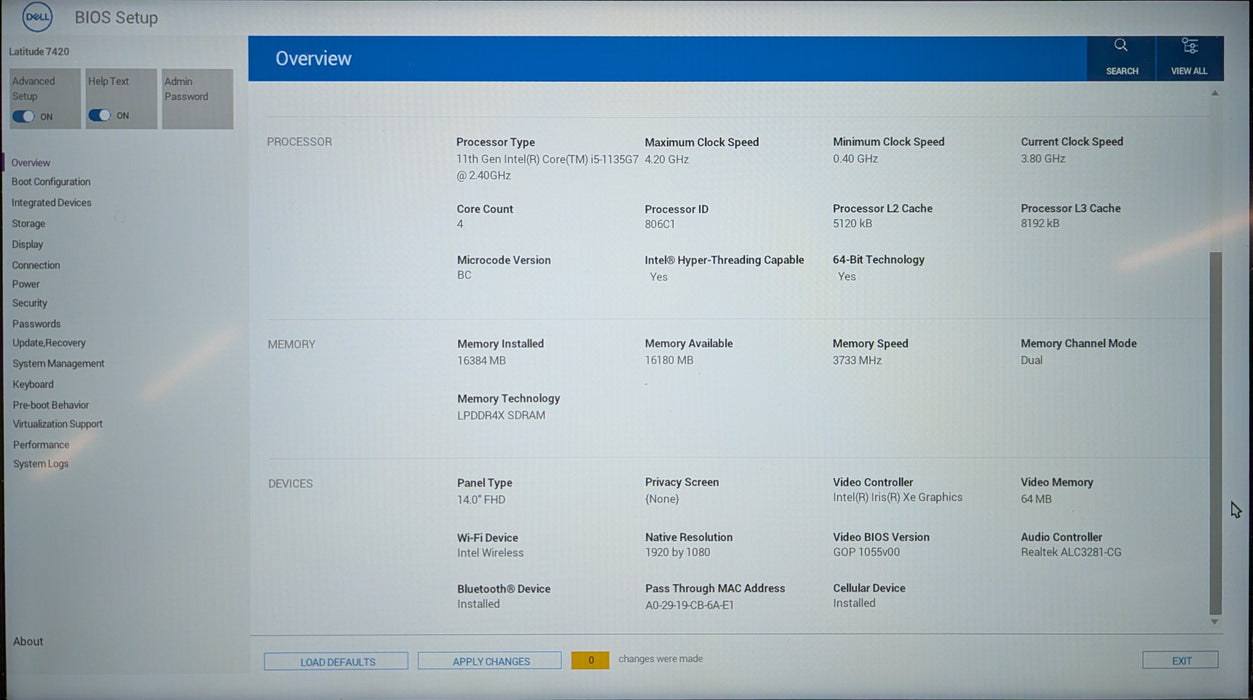Open Keyboard settings
This screenshot has width=1253, height=700.
33,384
